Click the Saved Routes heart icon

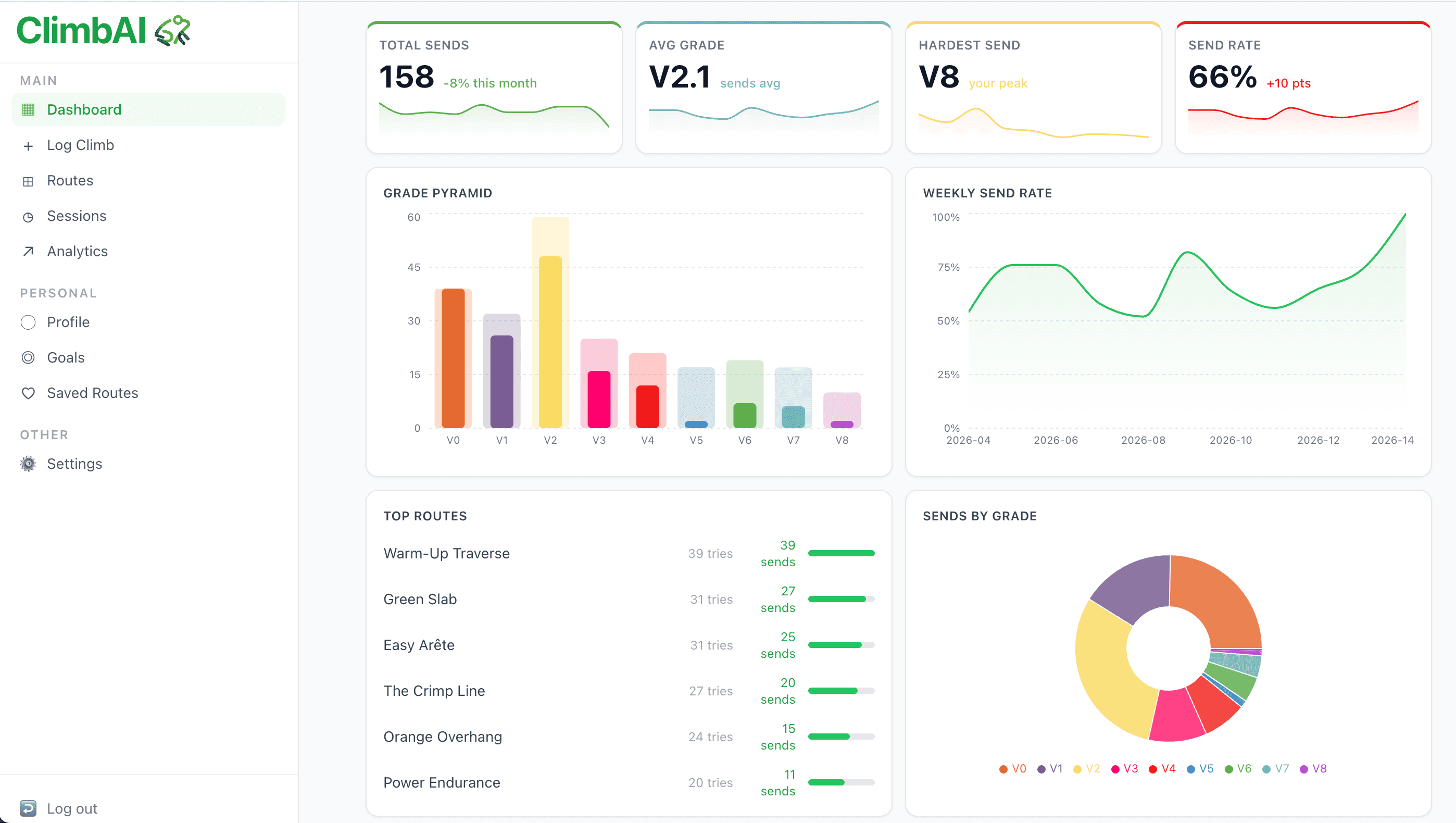(x=28, y=393)
